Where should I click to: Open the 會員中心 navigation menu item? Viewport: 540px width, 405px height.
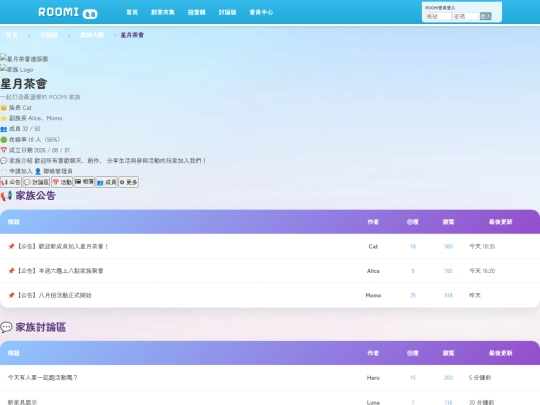pyautogui.click(x=261, y=12)
